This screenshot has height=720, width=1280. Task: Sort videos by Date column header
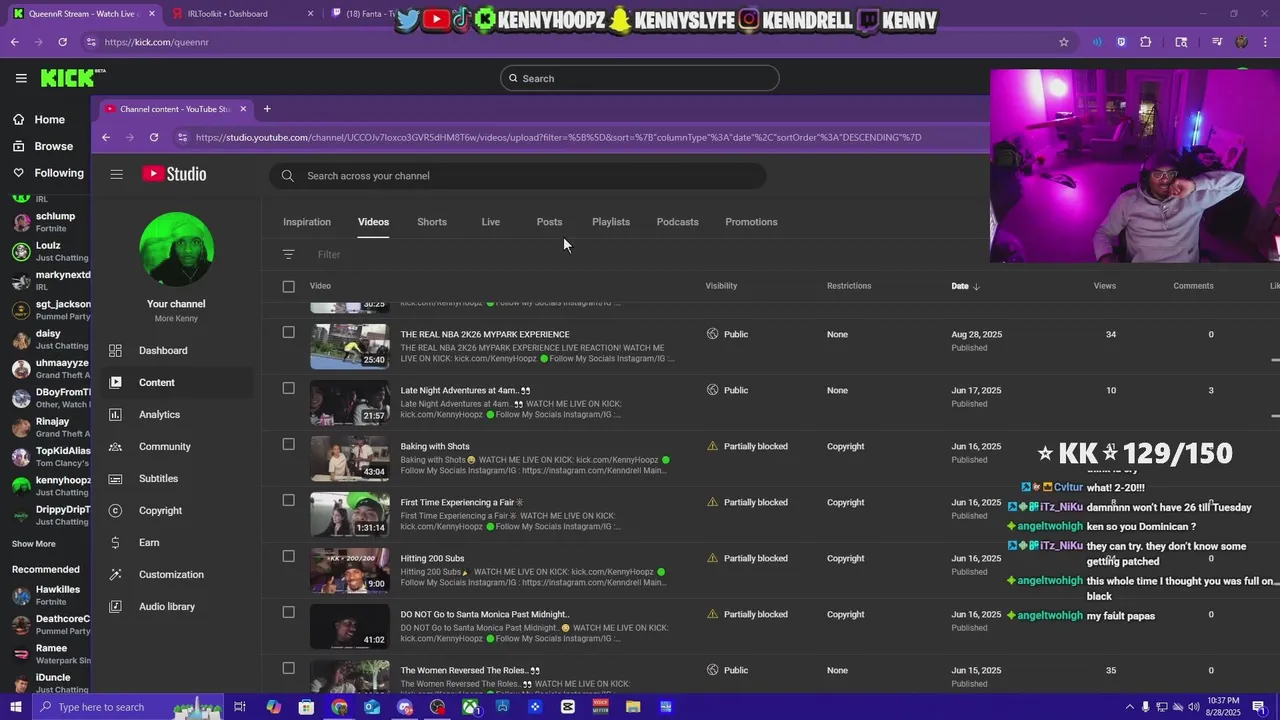[965, 286]
